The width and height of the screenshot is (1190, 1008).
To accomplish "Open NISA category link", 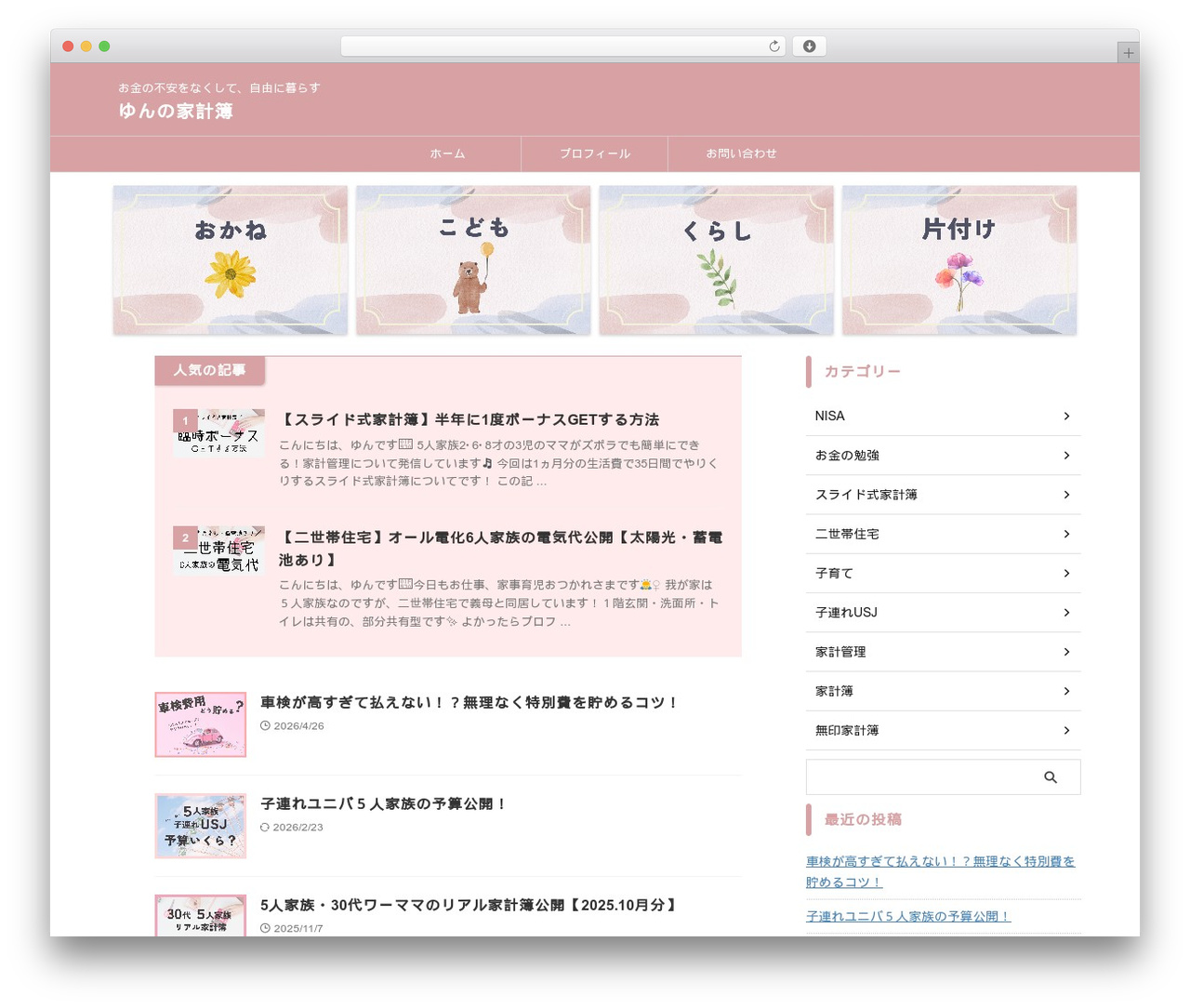I will [943, 417].
